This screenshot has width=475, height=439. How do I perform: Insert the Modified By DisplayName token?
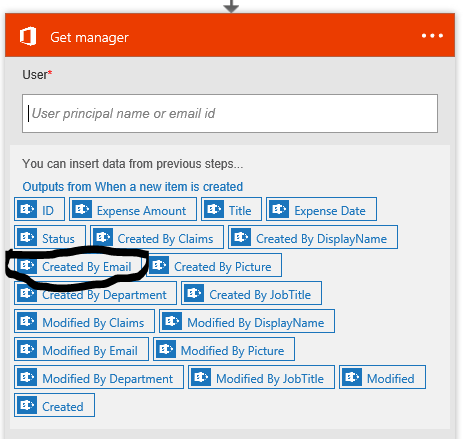pos(247,321)
